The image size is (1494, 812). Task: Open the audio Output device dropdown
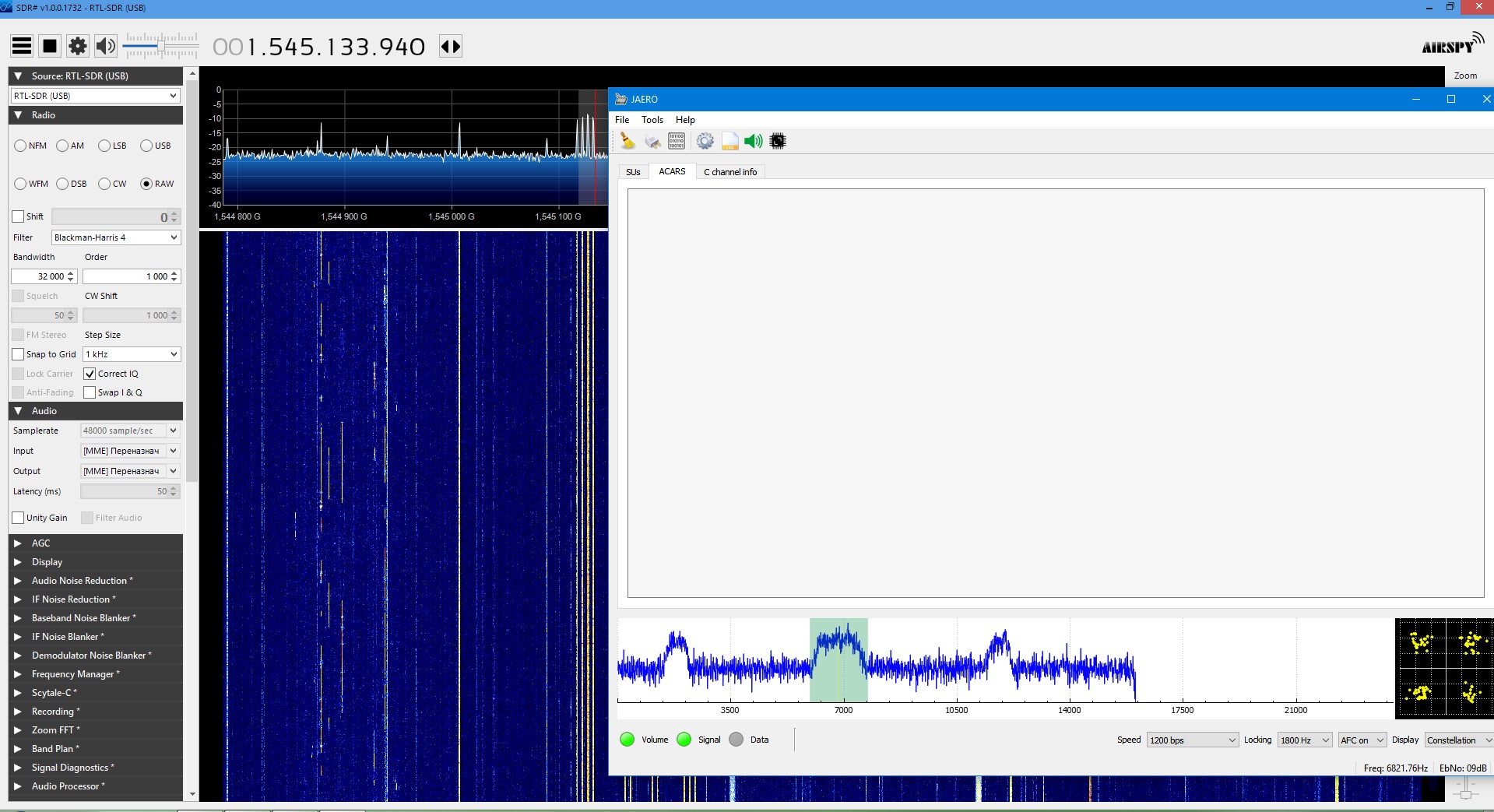tap(130, 471)
